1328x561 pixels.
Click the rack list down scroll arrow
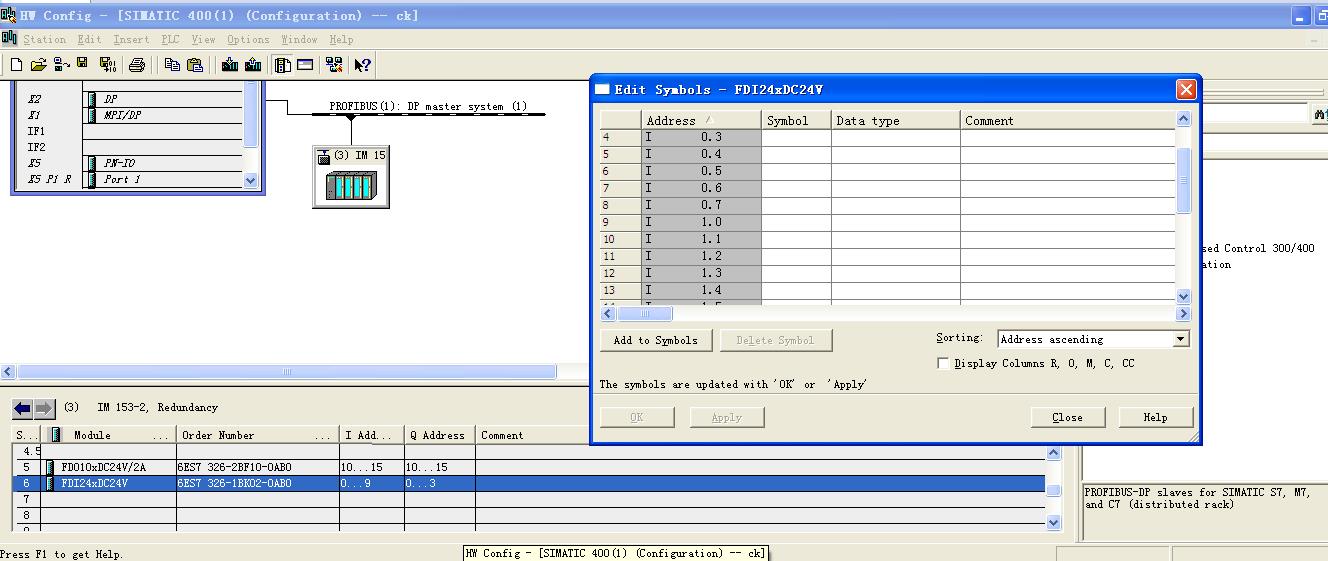[250, 181]
